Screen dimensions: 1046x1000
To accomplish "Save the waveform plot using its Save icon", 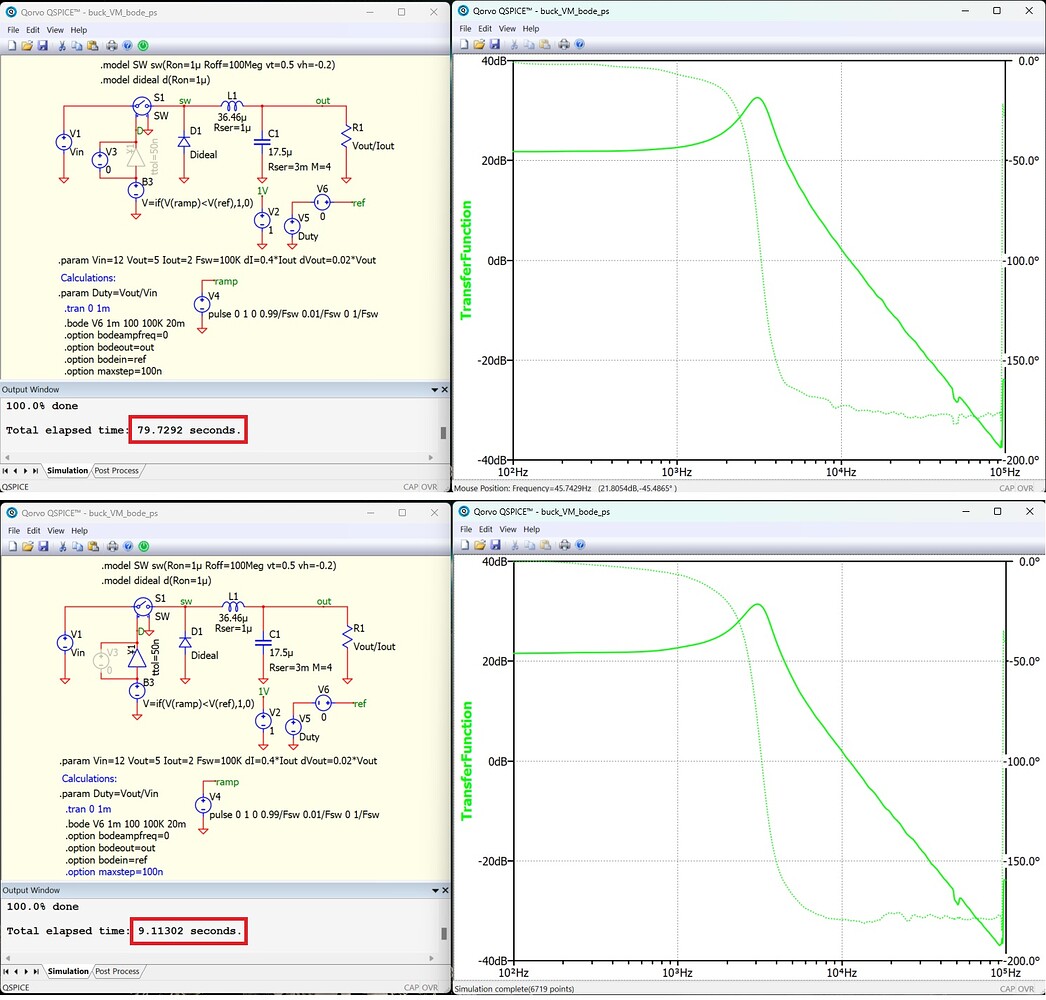I will coord(495,44).
